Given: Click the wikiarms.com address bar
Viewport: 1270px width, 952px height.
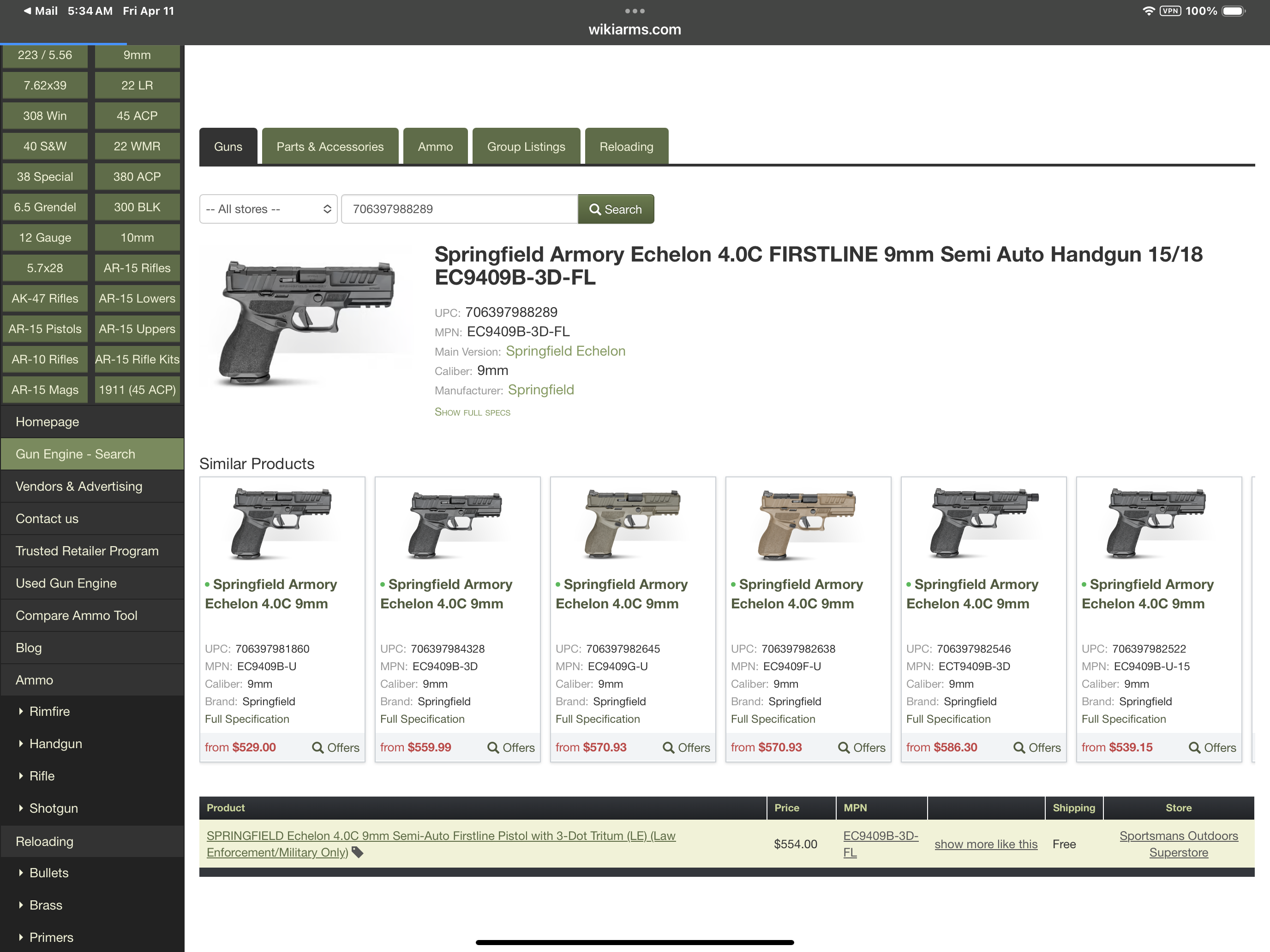Looking at the screenshot, I should [635, 30].
